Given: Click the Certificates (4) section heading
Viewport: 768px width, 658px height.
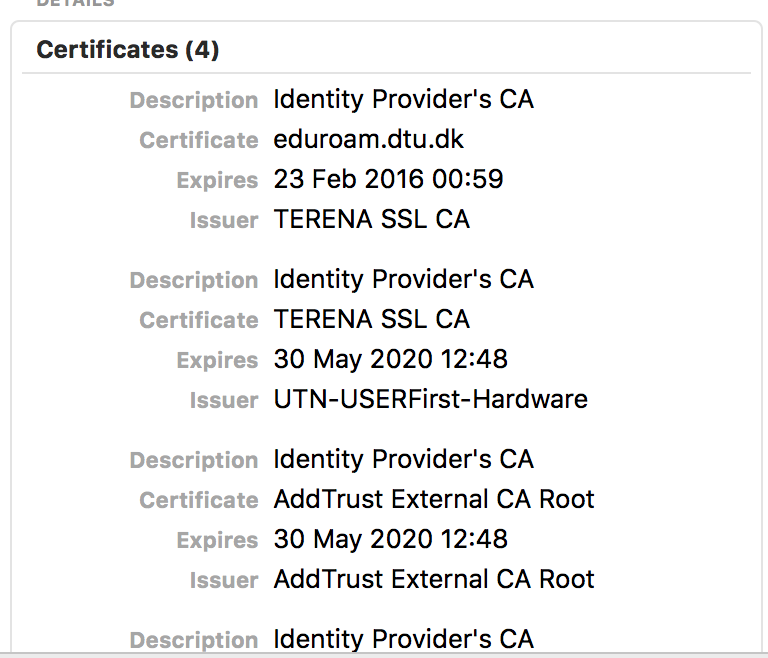Looking at the screenshot, I should [128, 50].
